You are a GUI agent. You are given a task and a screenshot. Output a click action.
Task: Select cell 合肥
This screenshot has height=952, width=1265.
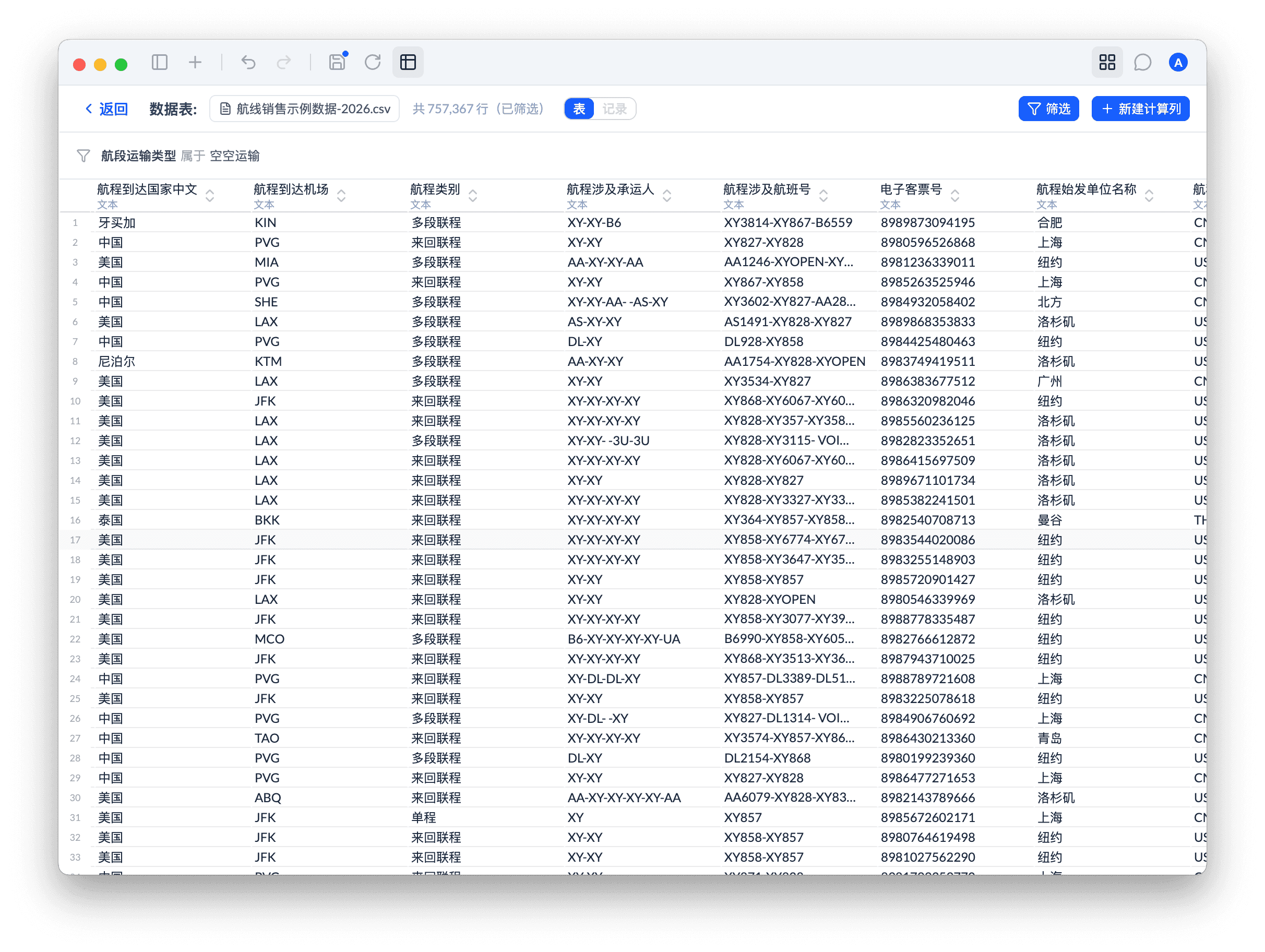pyautogui.click(x=1049, y=222)
